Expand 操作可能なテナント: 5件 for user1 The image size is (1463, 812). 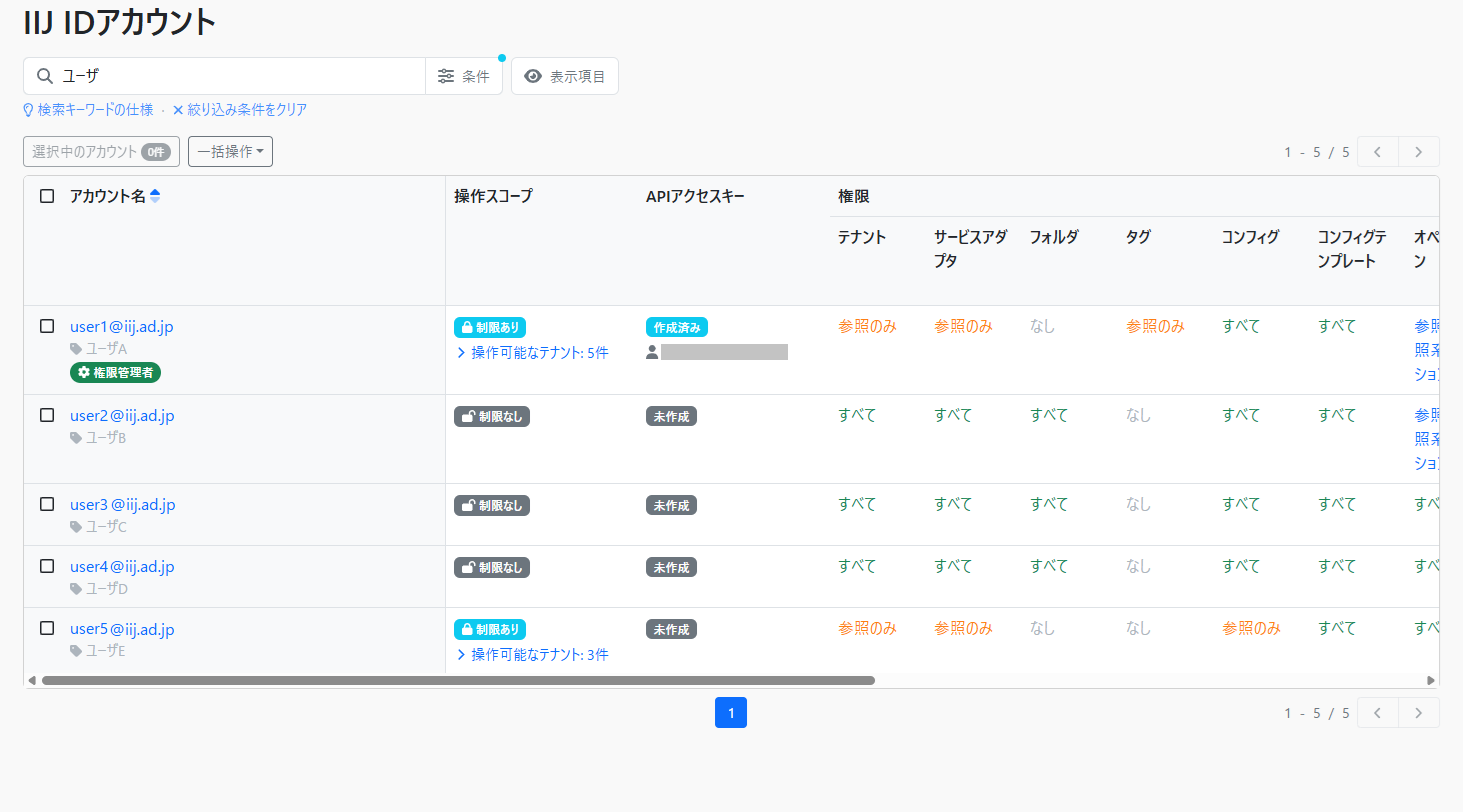pyautogui.click(x=532, y=352)
